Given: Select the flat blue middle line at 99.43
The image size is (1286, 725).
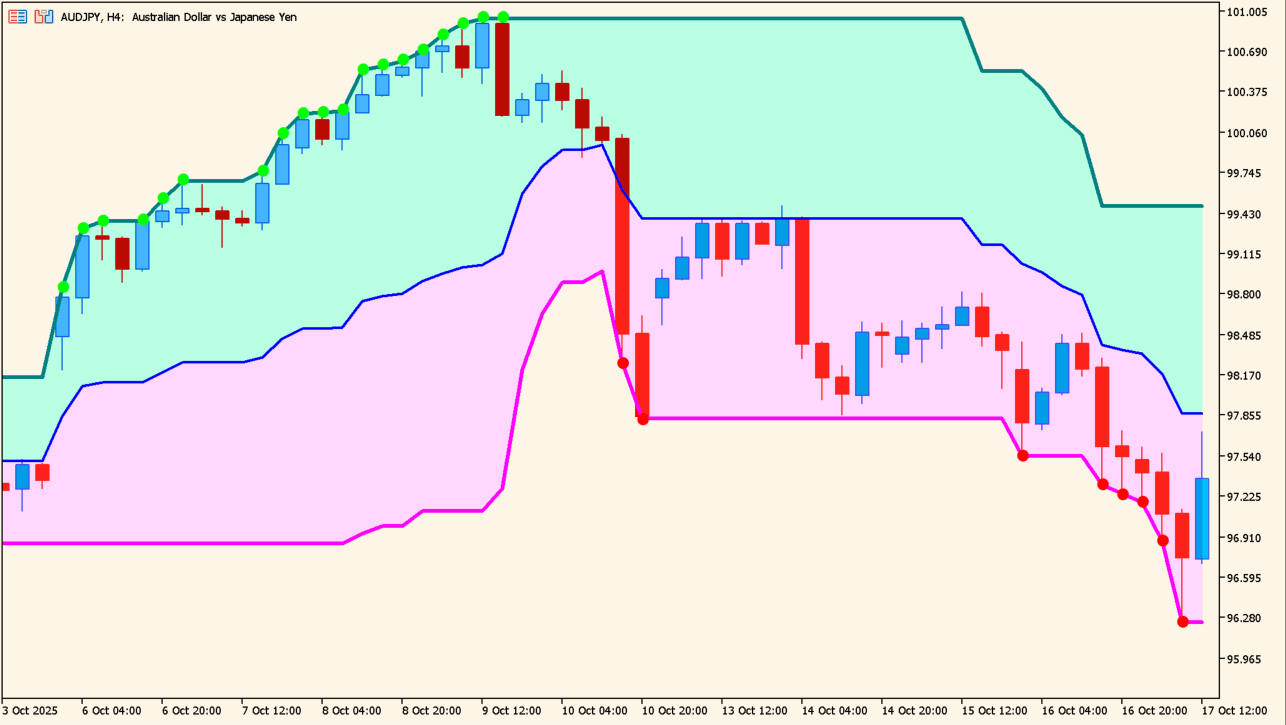Looking at the screenshot, I should pyautogui.click(x=880, y=218).
